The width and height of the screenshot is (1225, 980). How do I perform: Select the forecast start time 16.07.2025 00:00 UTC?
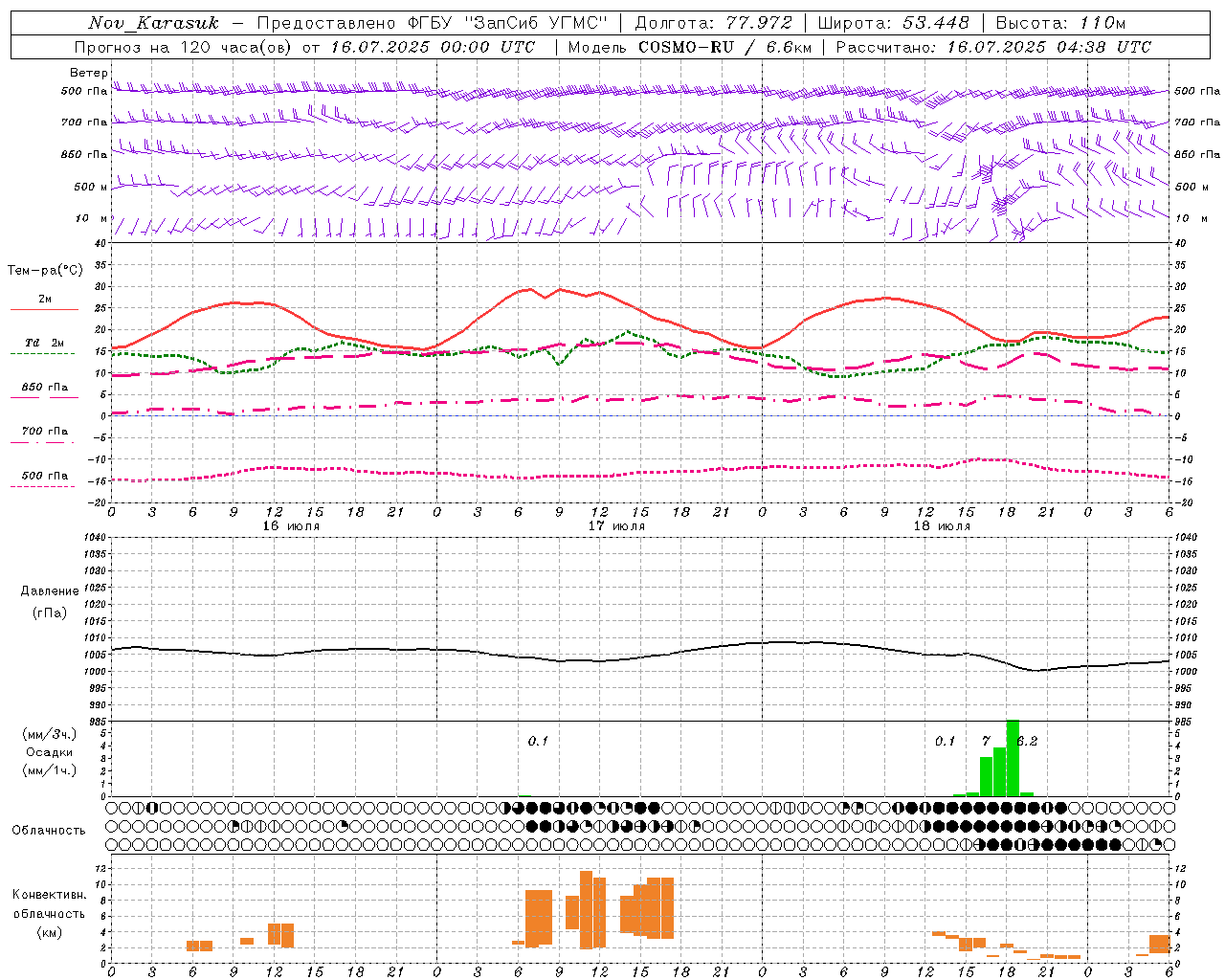[x=433, y=47]
